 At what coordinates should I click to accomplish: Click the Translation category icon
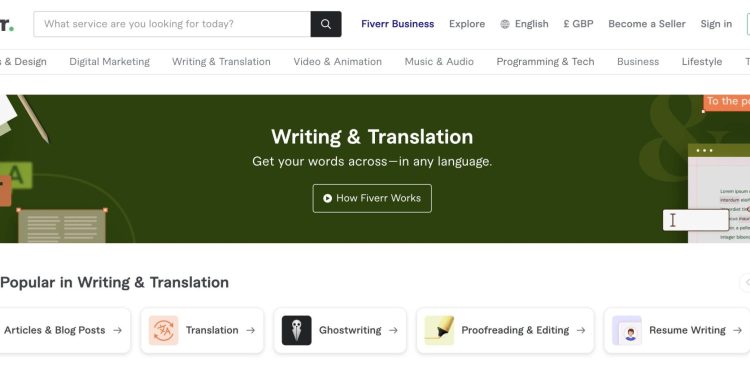164,330
